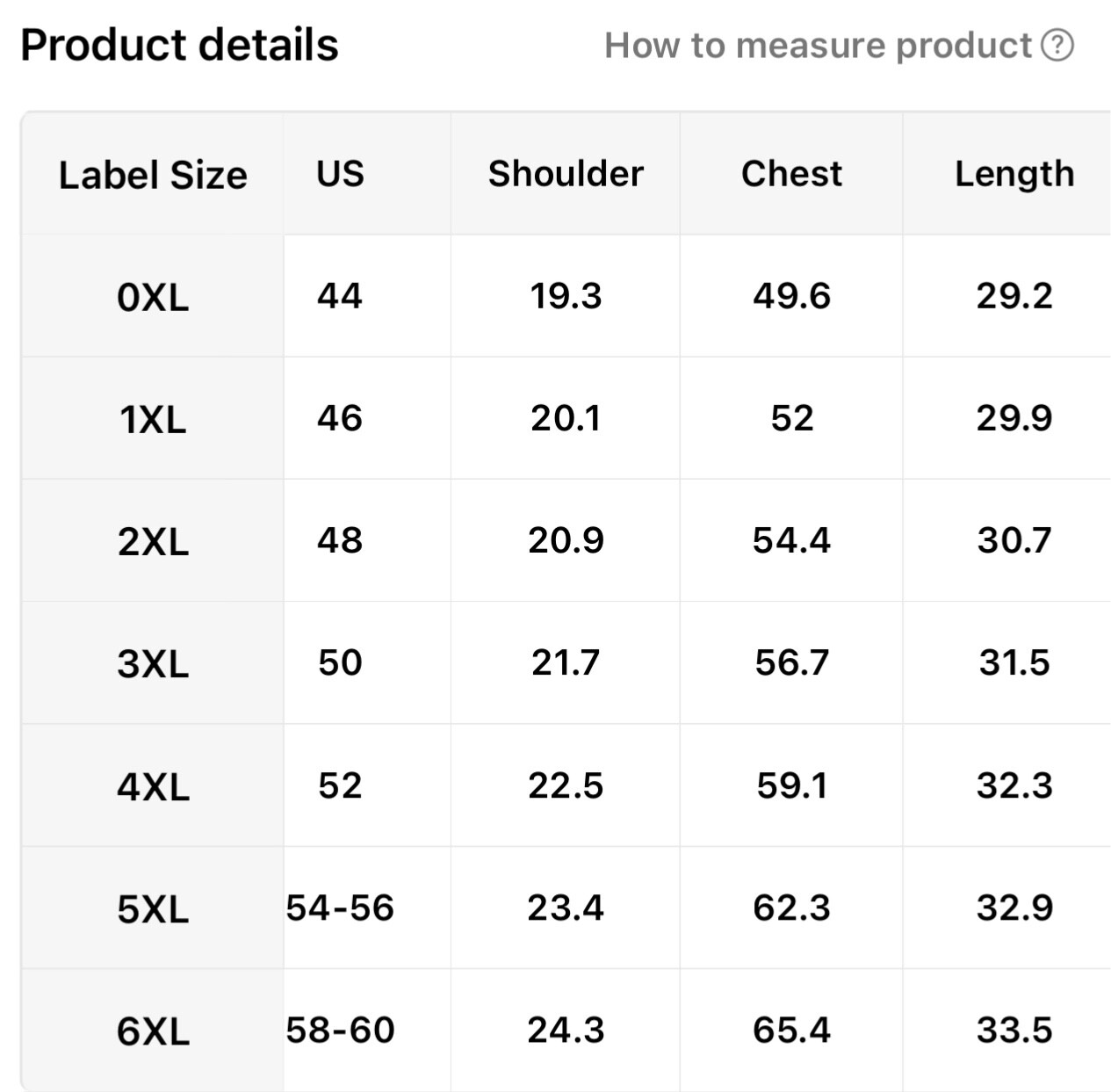This screenshot has height=1092, width=1111.
Task: Click the Chest column header
Action: click(x=791, y=174)
